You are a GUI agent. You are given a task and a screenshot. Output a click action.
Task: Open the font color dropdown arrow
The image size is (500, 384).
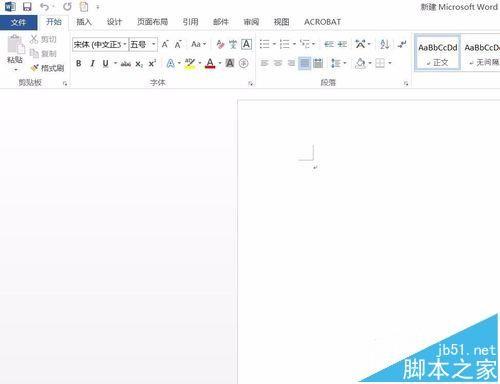220,63
